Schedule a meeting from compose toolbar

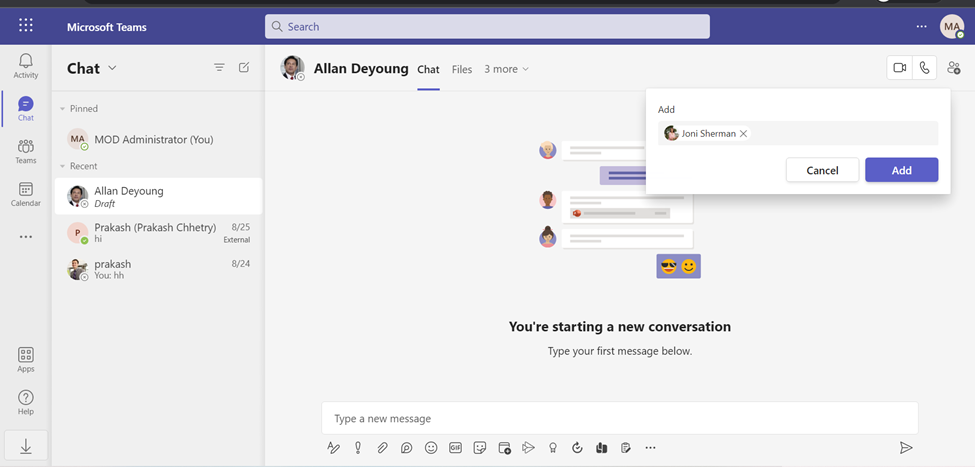pos(504,448)
